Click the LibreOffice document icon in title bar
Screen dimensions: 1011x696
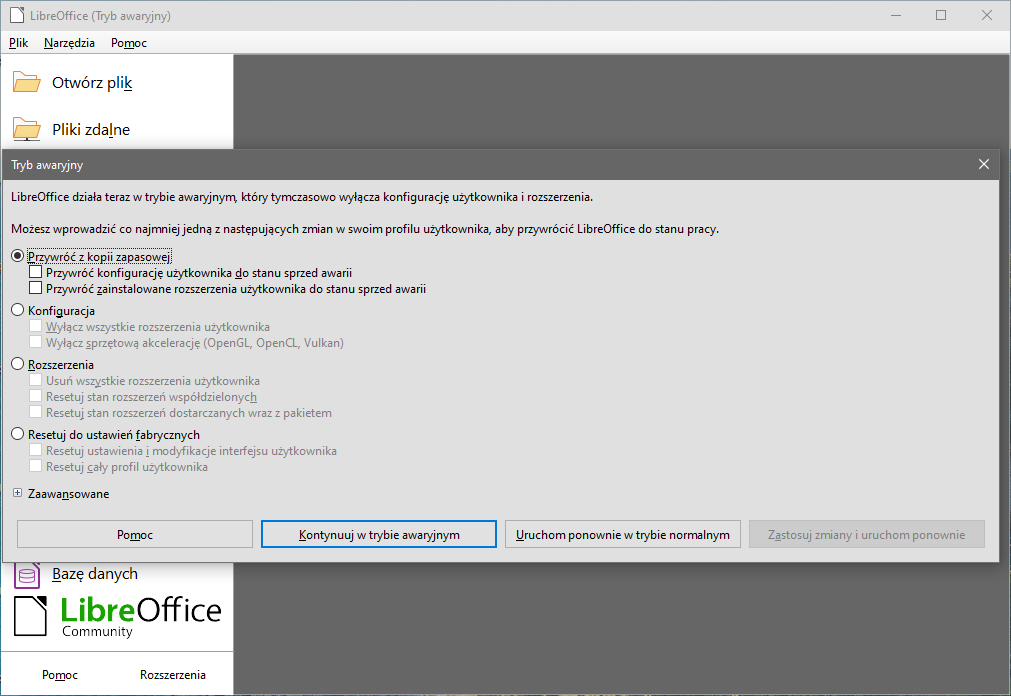(17, 15)
